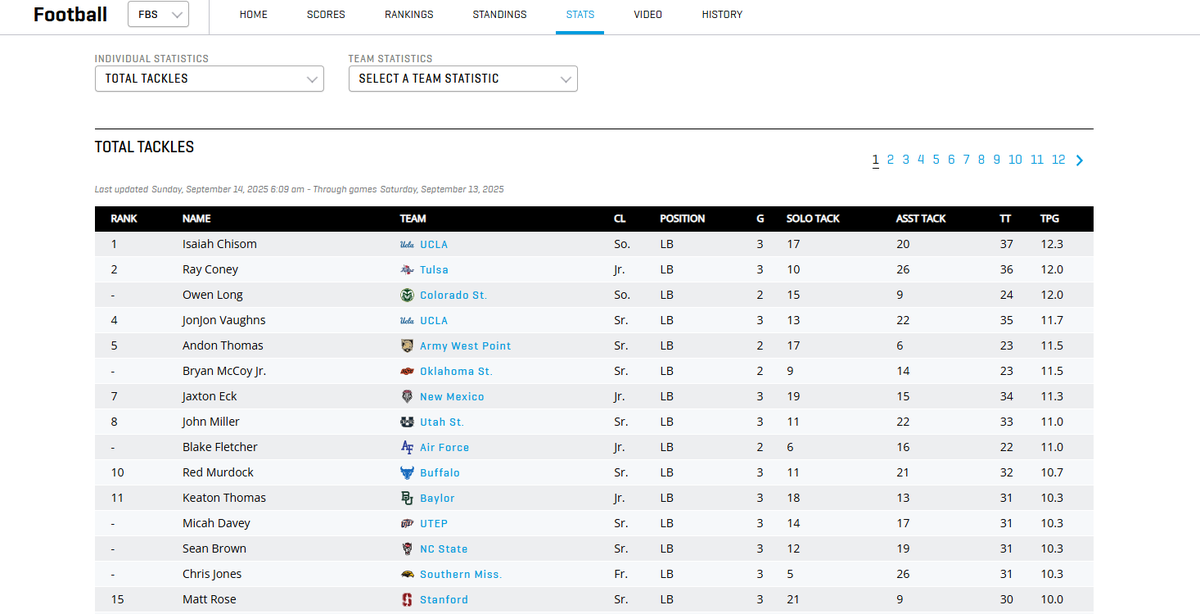
Task: Go to results page 2
Action: coord(891,160)
